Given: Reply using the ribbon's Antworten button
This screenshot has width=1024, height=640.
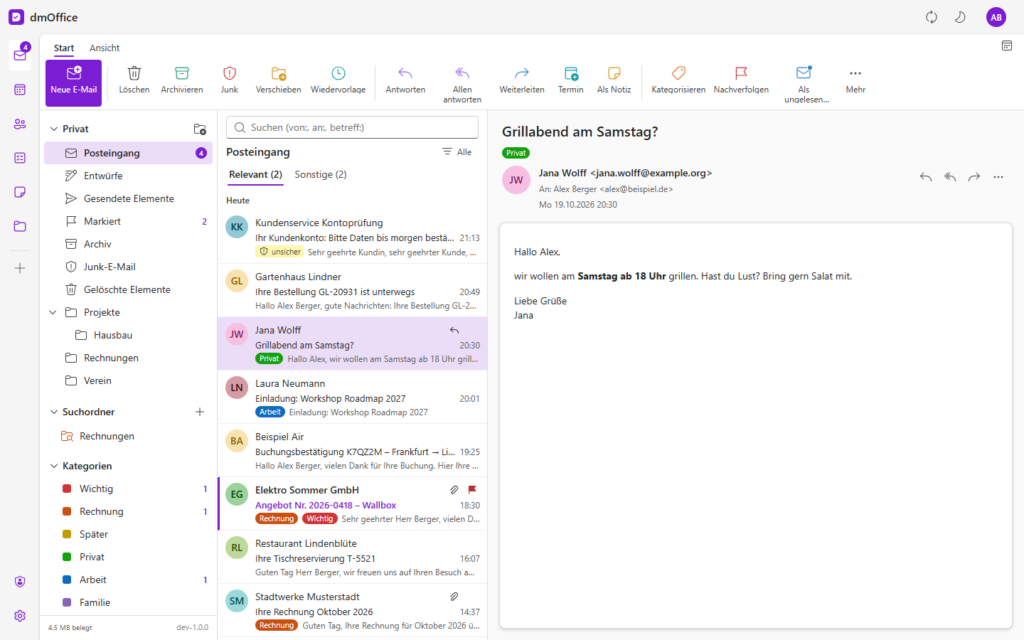Looking at the screenshot, I should pyautogui.click(x=405, y=81).
